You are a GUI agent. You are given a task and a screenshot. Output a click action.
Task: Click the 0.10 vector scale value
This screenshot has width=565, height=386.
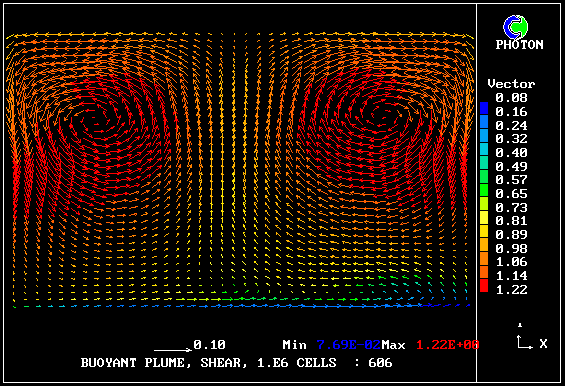coord(209,345)
